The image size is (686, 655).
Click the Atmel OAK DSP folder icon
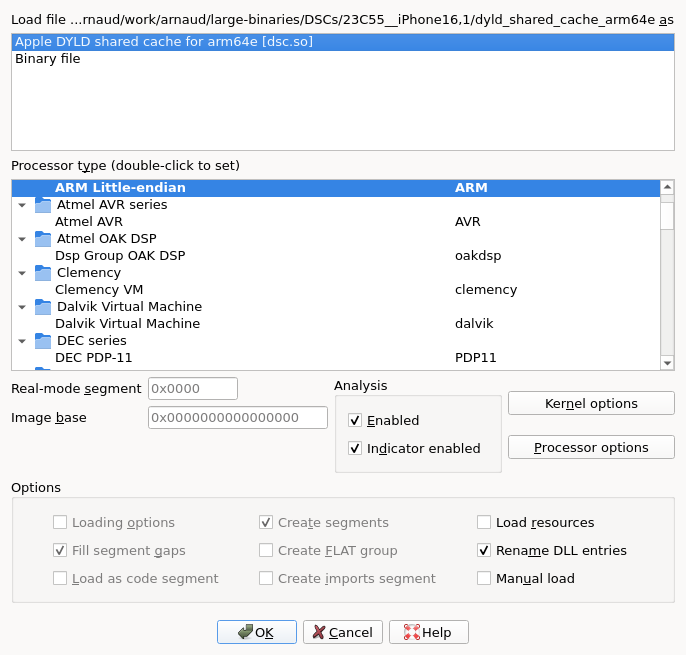click(x=43, y=239)
